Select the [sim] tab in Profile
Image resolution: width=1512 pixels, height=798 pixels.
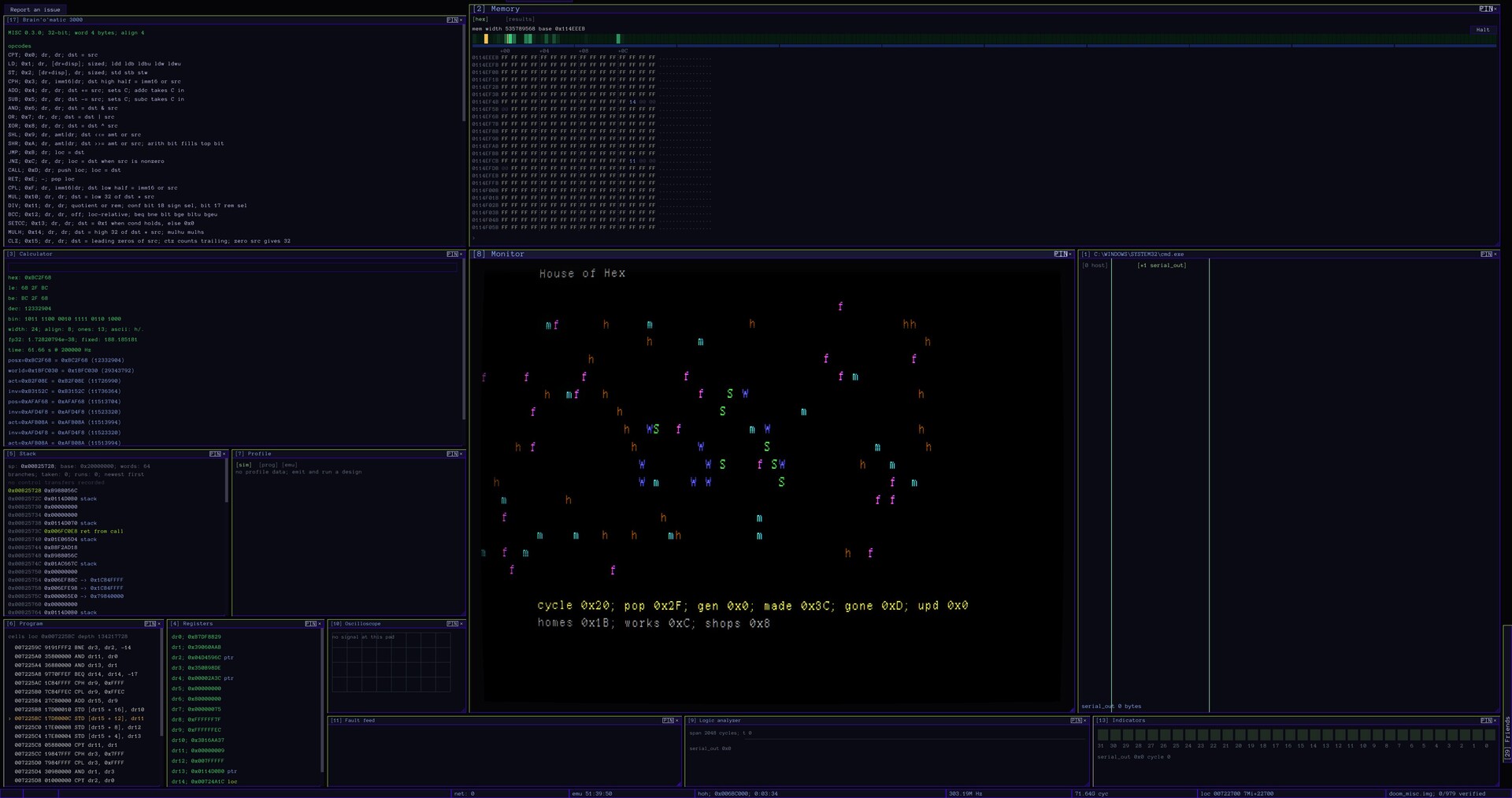coord(243,465)
